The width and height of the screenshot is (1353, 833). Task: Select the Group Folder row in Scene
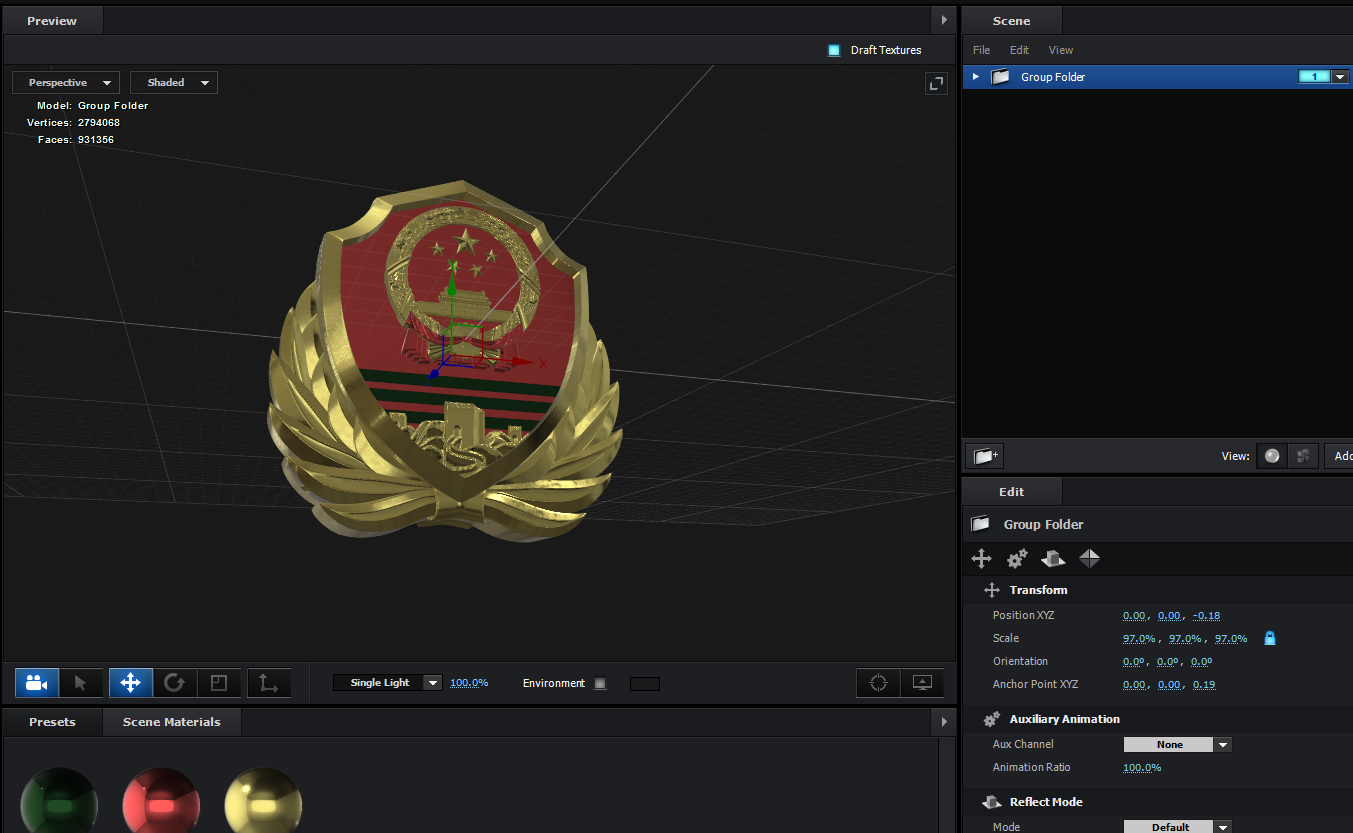[1156, 77]
